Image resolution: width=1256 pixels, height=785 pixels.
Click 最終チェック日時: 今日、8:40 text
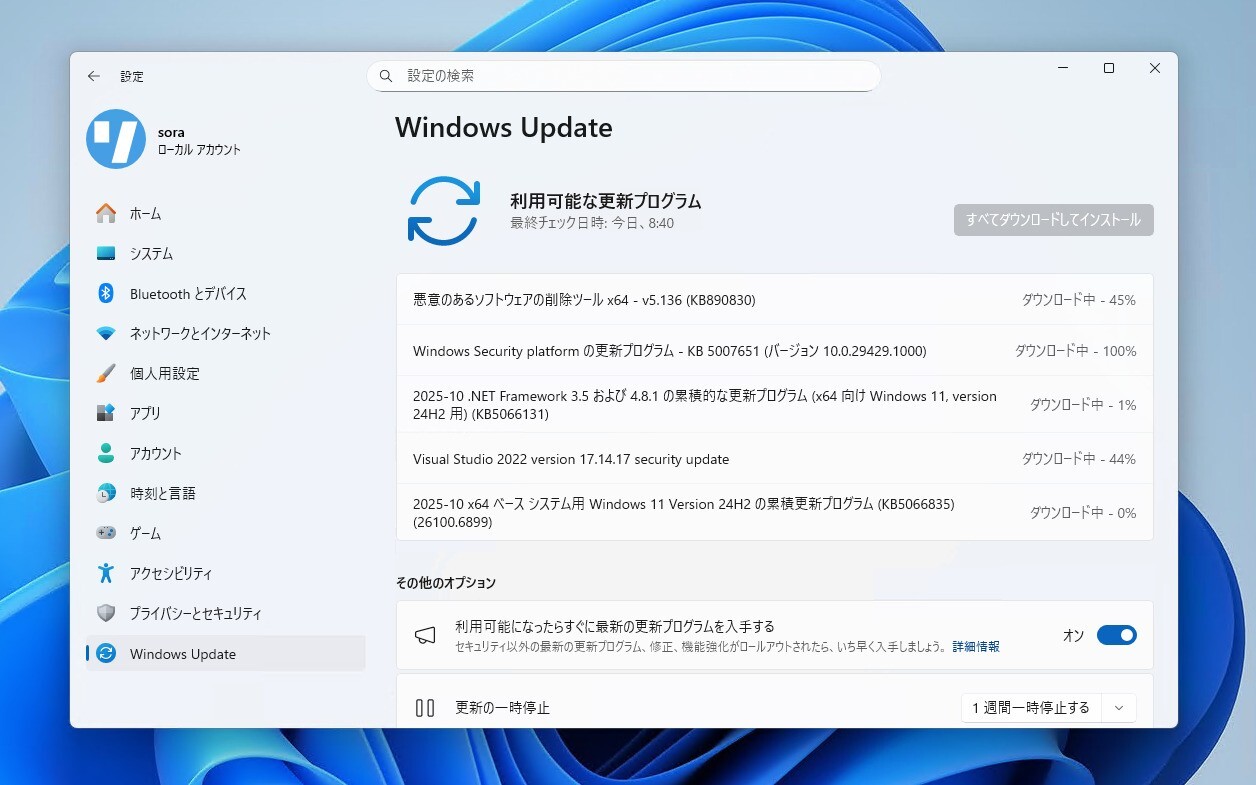592,223
